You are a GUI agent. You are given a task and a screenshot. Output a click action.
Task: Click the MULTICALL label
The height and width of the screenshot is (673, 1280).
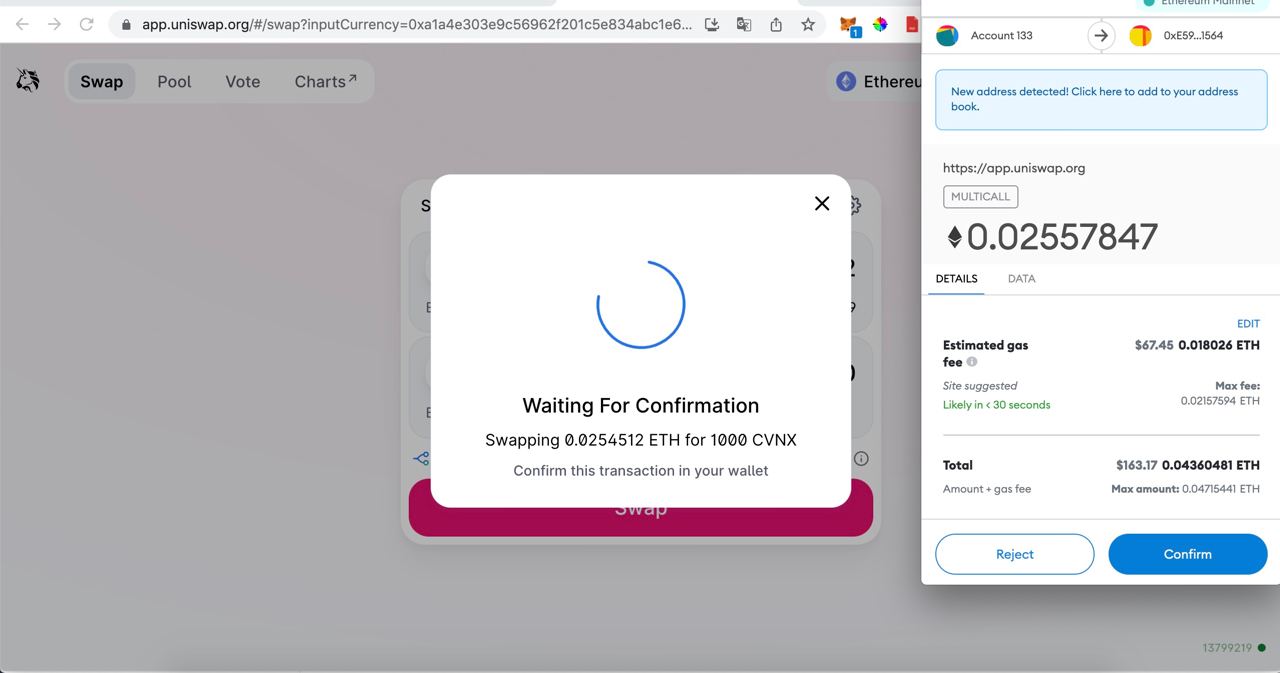point(980,197)
